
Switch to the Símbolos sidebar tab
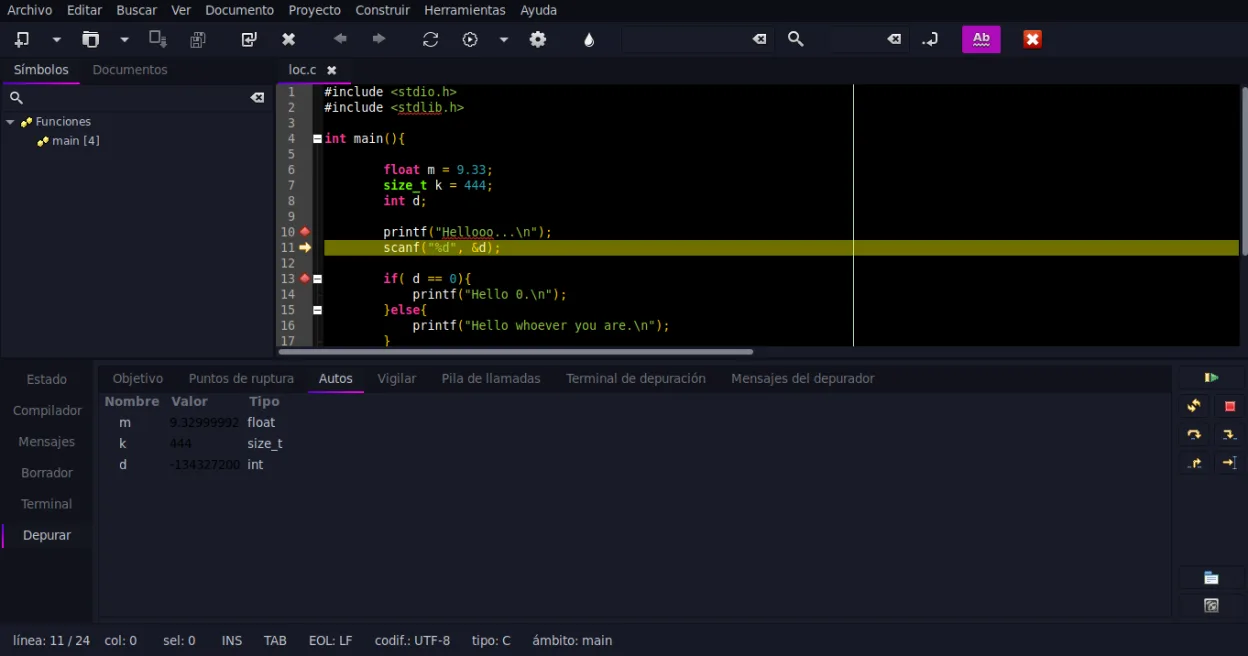[x=41, y=70]
